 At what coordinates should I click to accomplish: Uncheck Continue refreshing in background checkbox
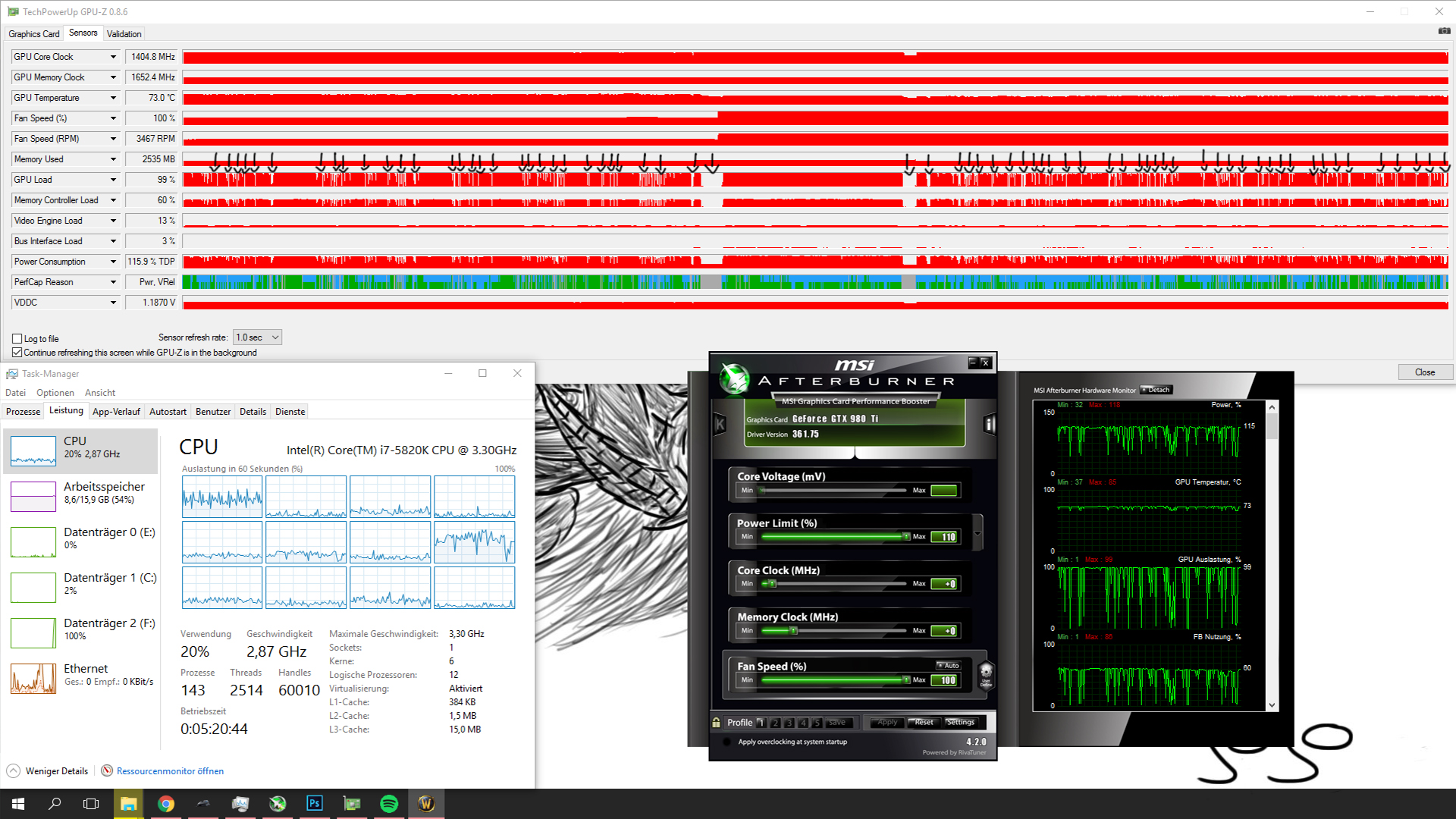coord(17,353)
